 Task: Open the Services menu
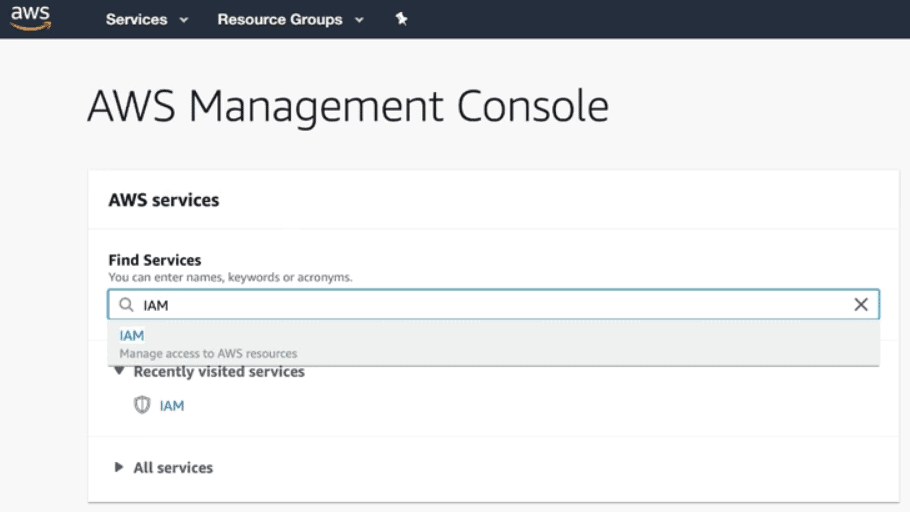pos(136,19)
